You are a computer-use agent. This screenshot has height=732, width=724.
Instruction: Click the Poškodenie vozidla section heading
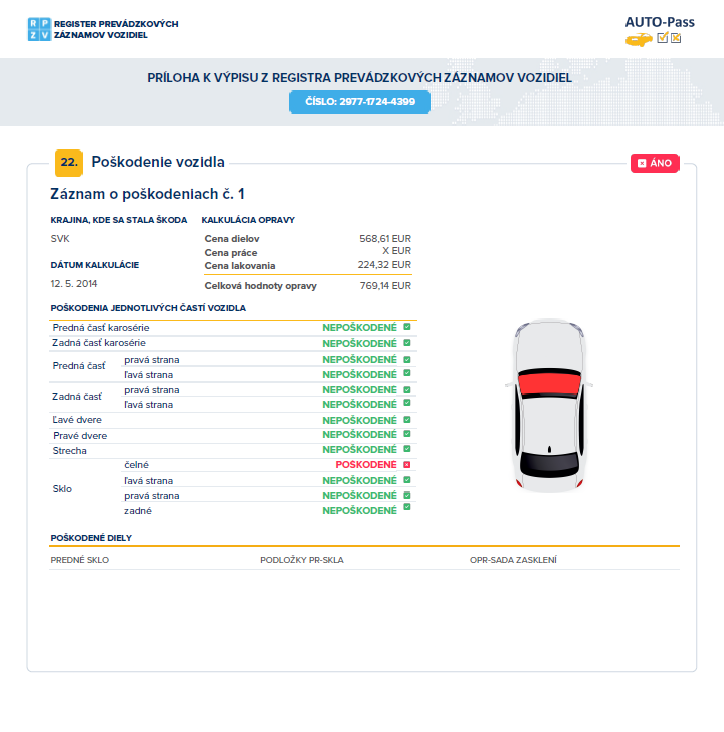click(x=158, y=162)
